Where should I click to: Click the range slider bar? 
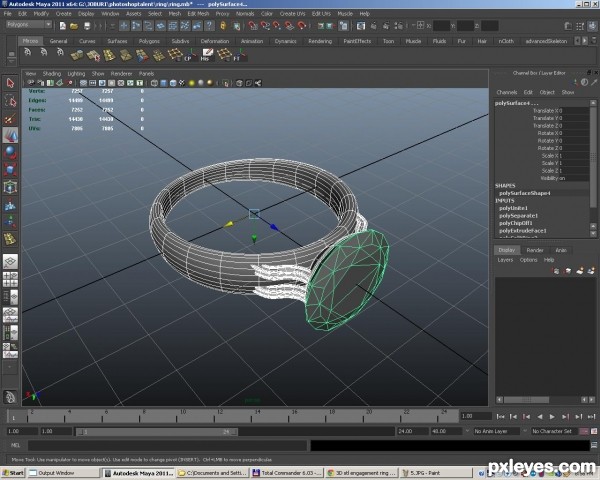tap(157, 432)
